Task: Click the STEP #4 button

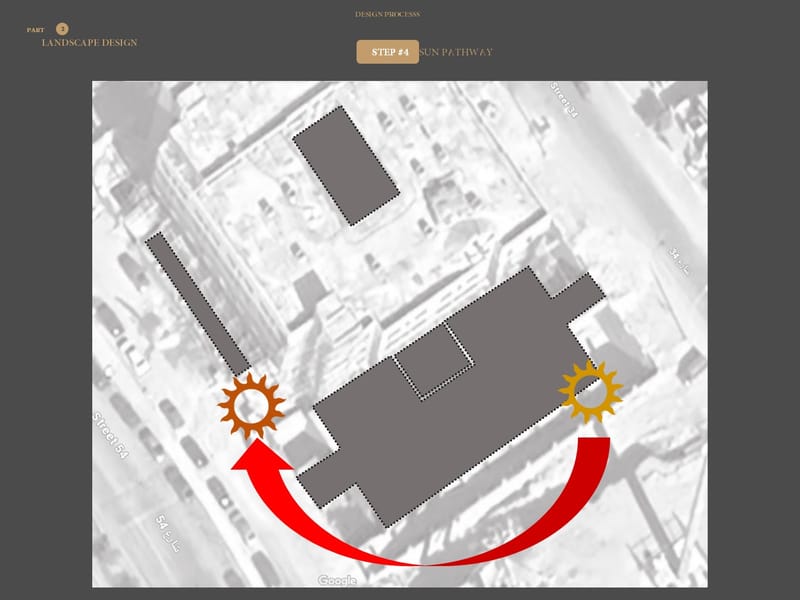Action: (x=387, y=52)
